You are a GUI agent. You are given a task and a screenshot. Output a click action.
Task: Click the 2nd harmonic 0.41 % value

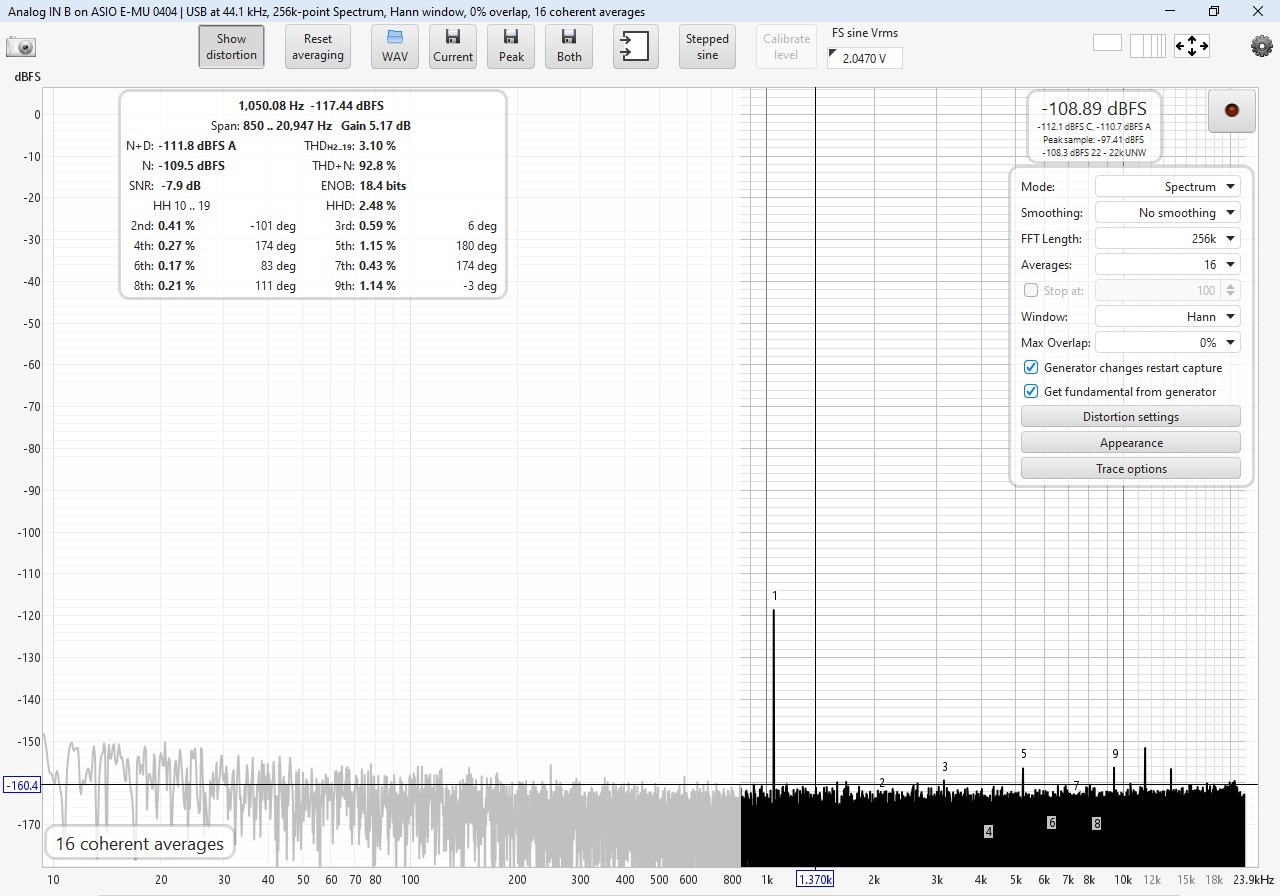(x=176, y=226)
